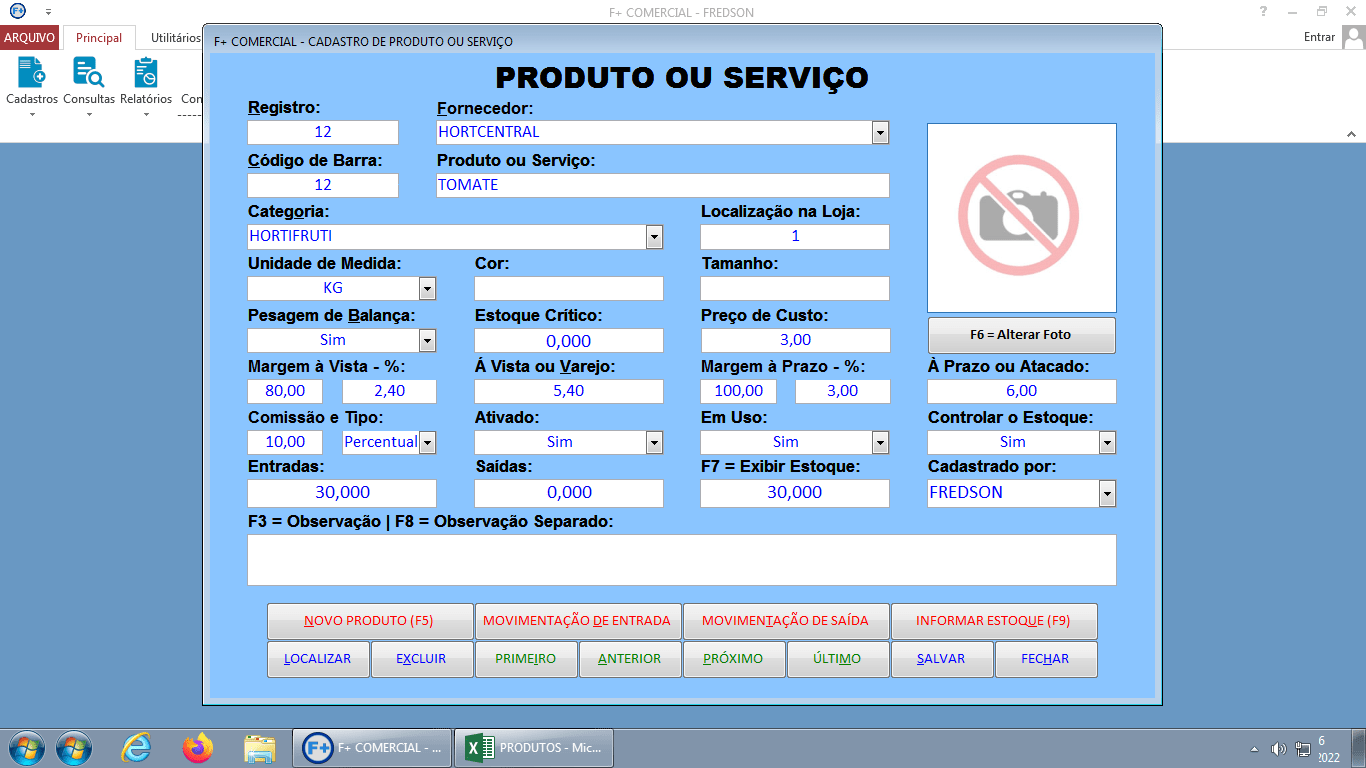Go to ÚLTIMO record

click(x=837, y=659)
